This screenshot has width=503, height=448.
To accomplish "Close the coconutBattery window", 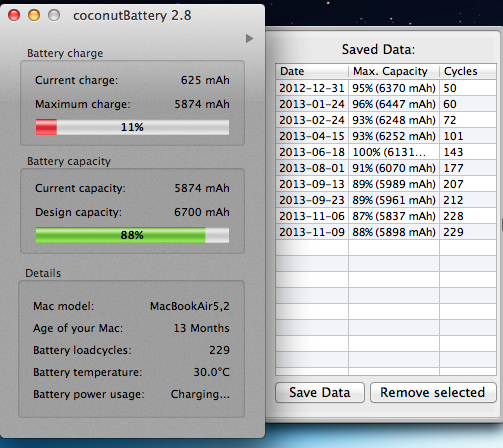I will pyautogui.click(x=14, y=15).
